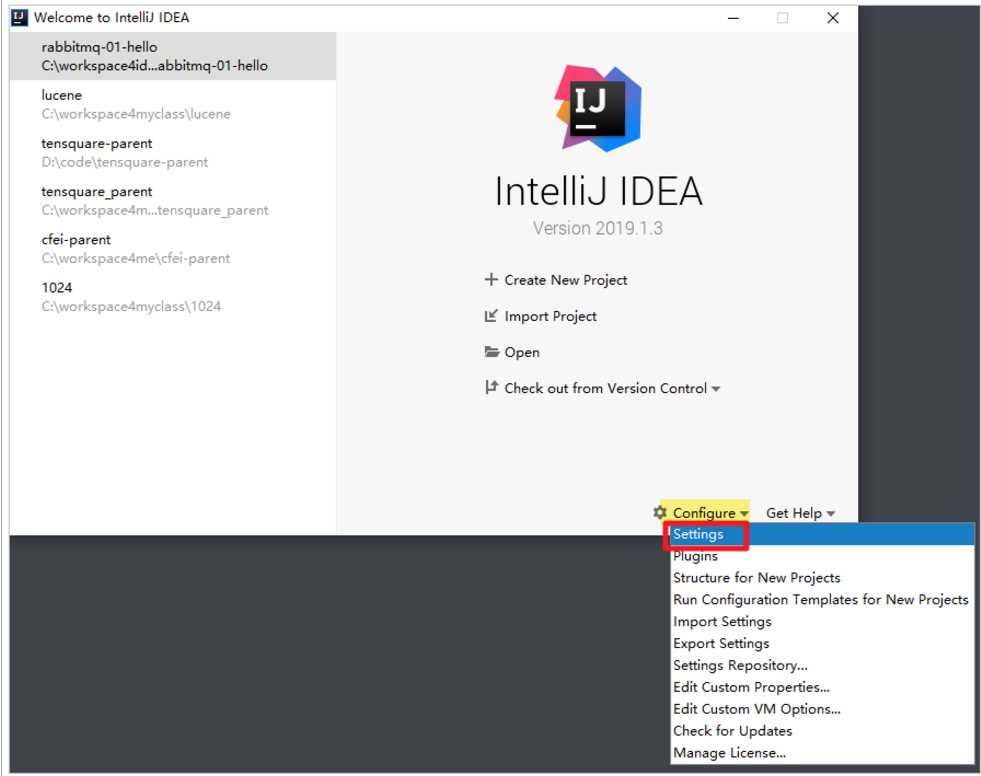The image size is (981, 776).
Task: Click the path C:\workspace4myclass\1024
Action: [x=131, y=307]
